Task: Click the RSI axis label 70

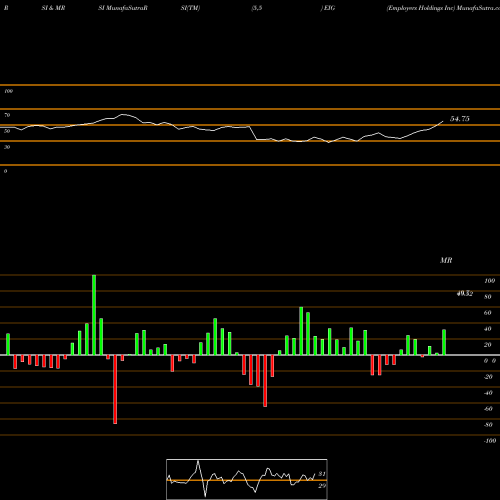Action: 7,115
